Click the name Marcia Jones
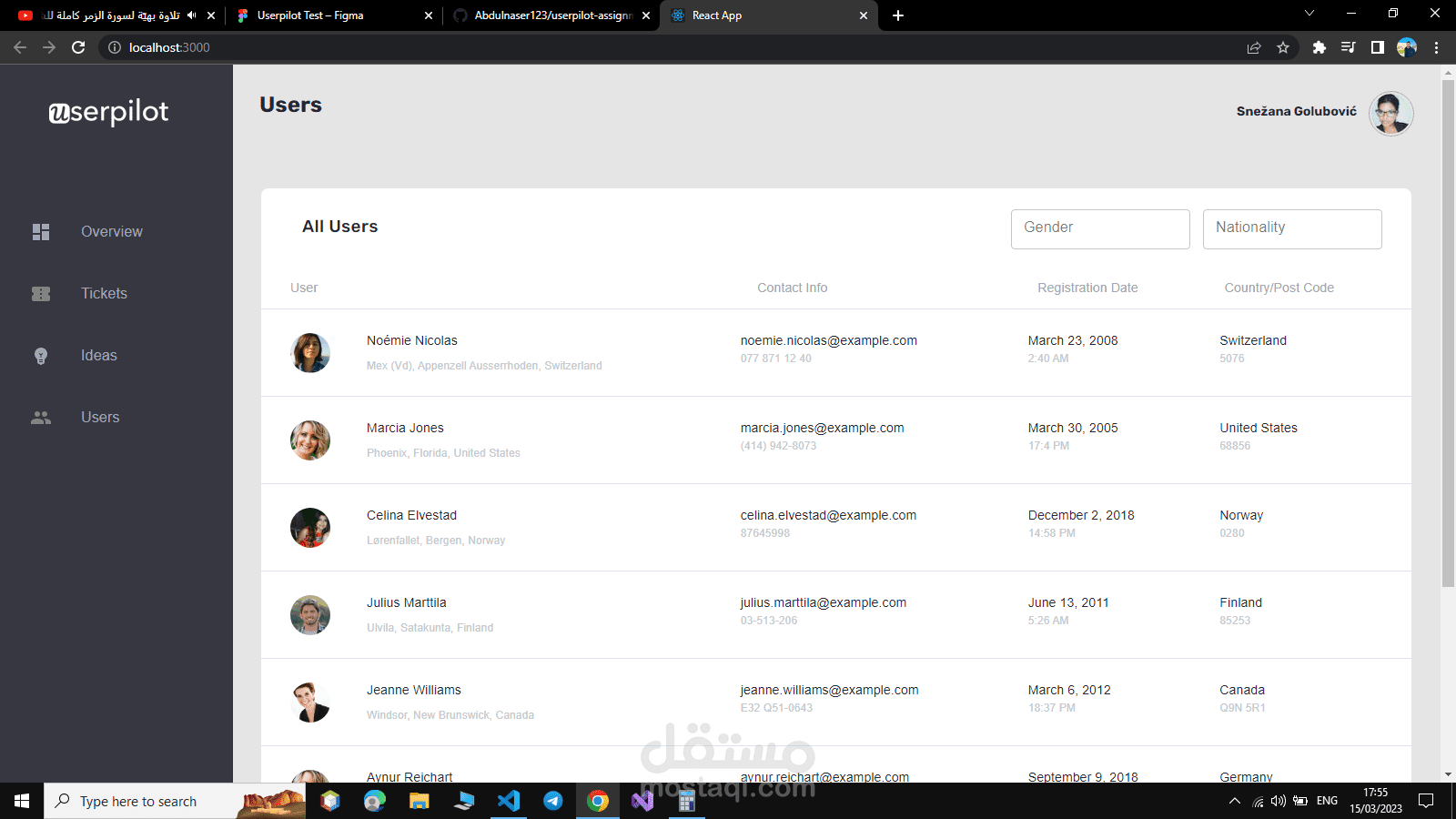 click(405, 428)
